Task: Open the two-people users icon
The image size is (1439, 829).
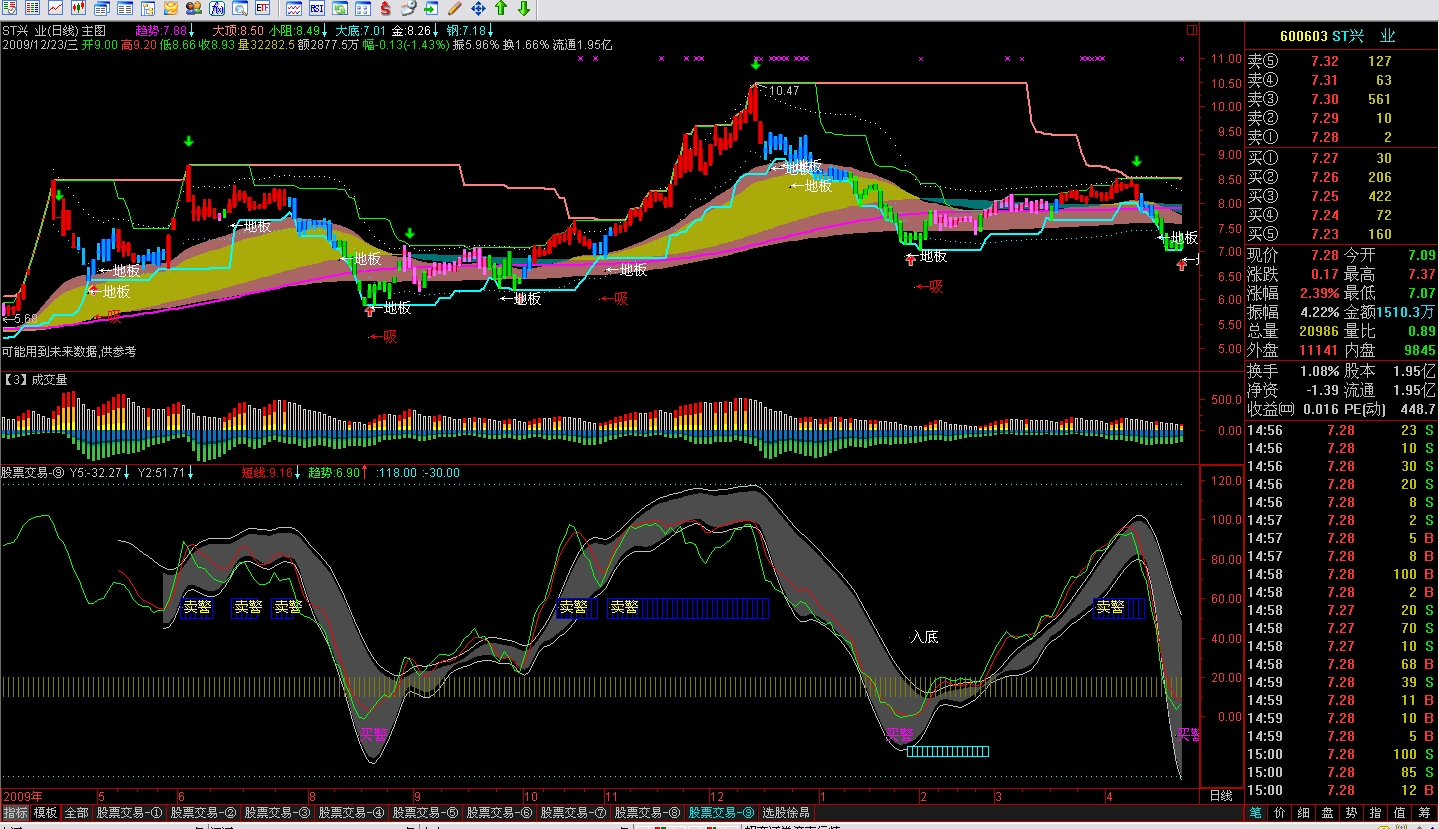Action: pyautogui.click(x=193, y=8)
